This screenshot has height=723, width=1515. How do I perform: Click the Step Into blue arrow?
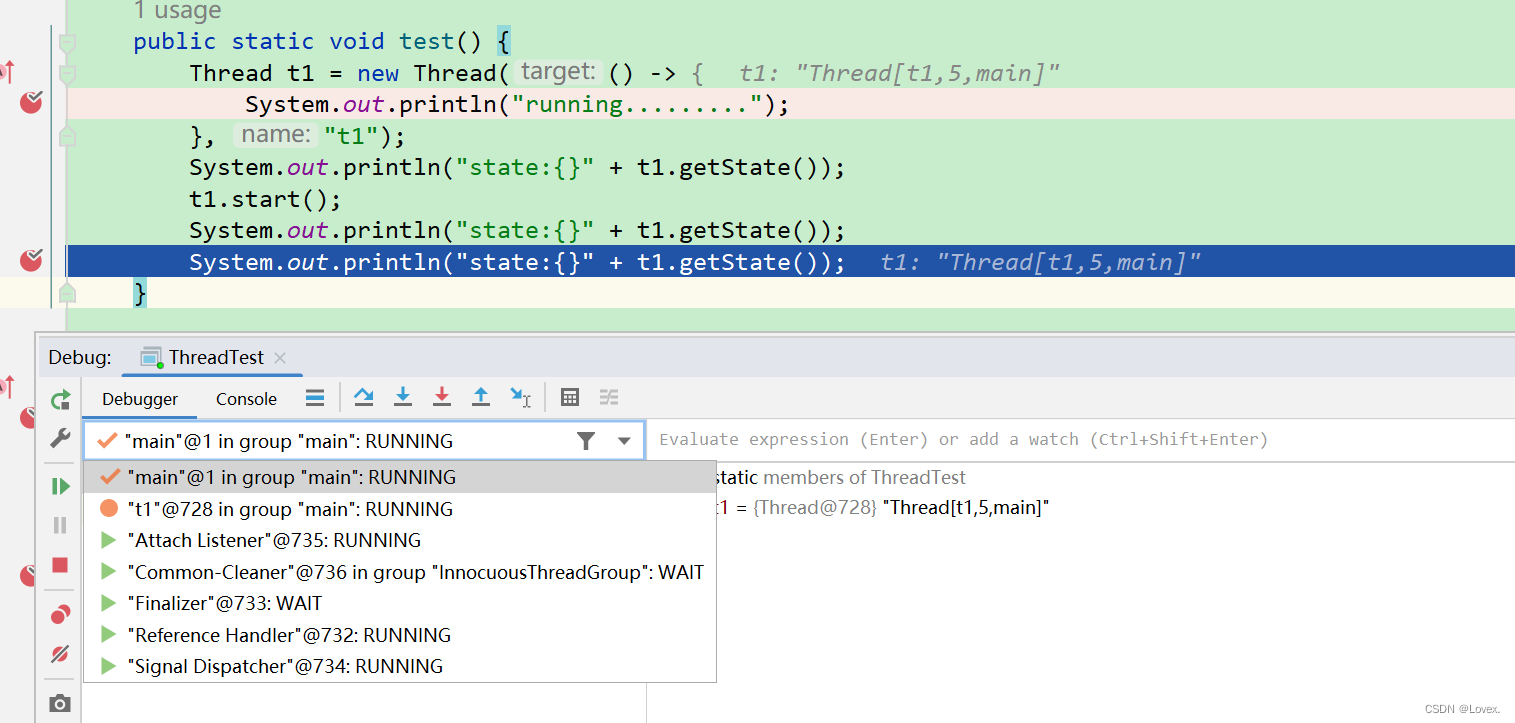coord(403,397)
